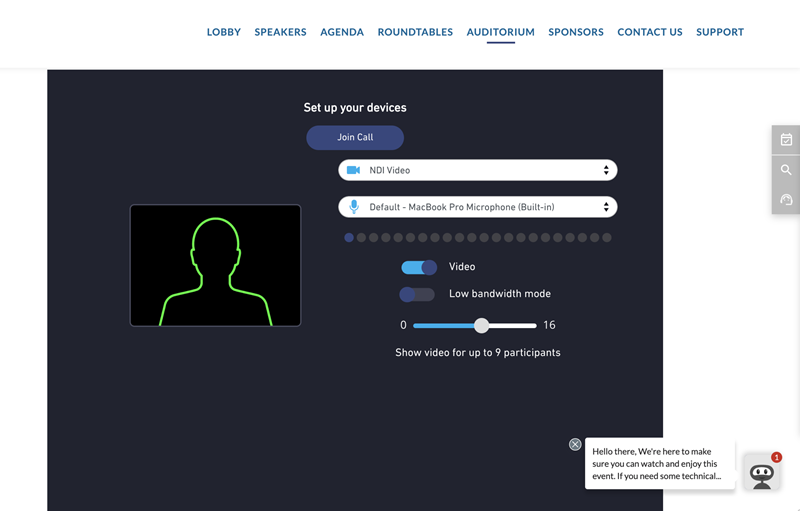Open the Speakers menu item
Screen dimensions: 800x511
click(x=280, y=32)
